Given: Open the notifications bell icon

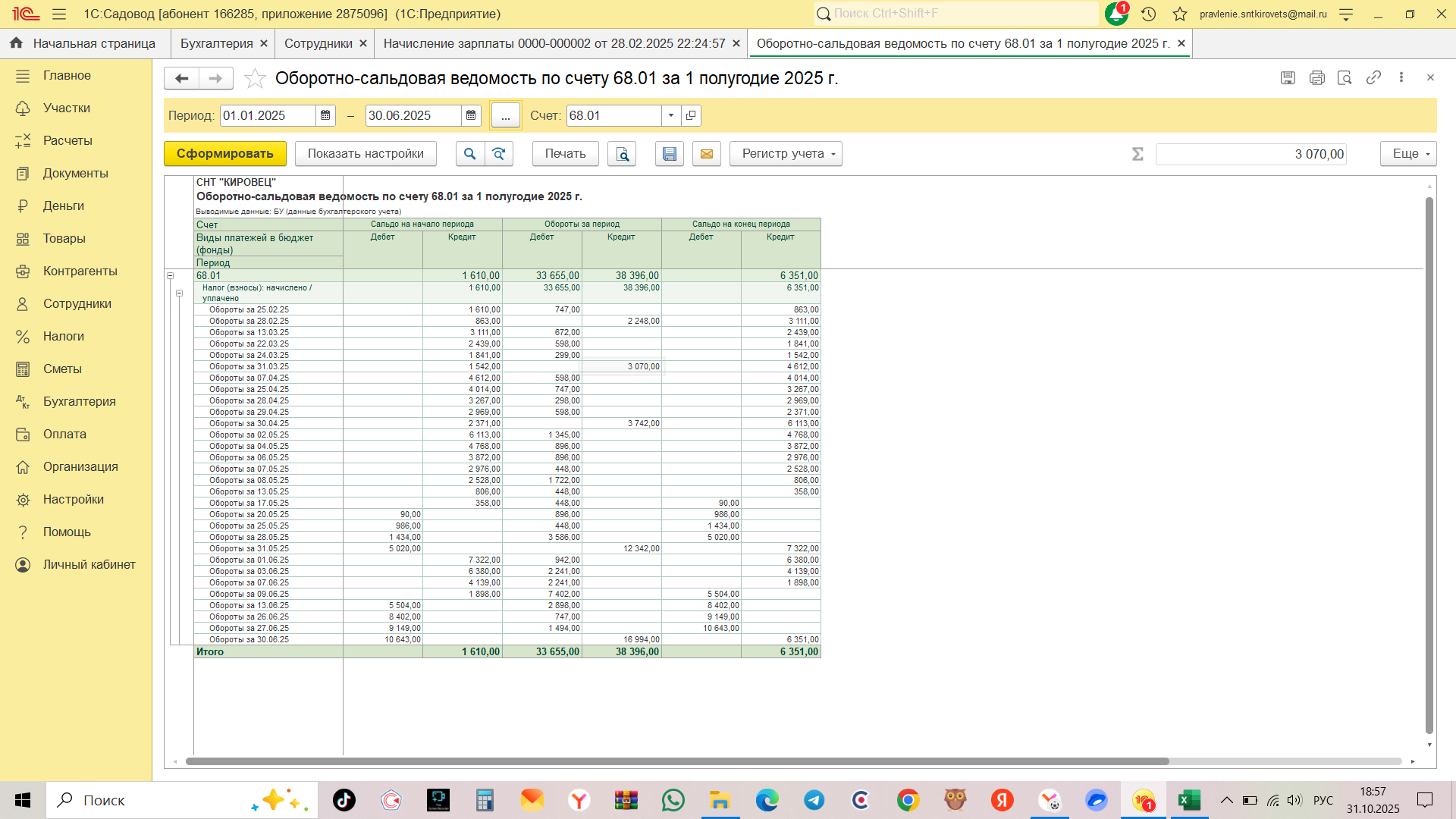Looking at the screenshot, I should (x=1116, y=14).
